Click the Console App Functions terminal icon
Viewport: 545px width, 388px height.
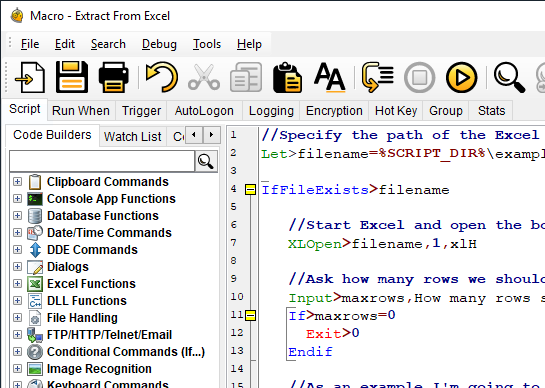[35, 199]
